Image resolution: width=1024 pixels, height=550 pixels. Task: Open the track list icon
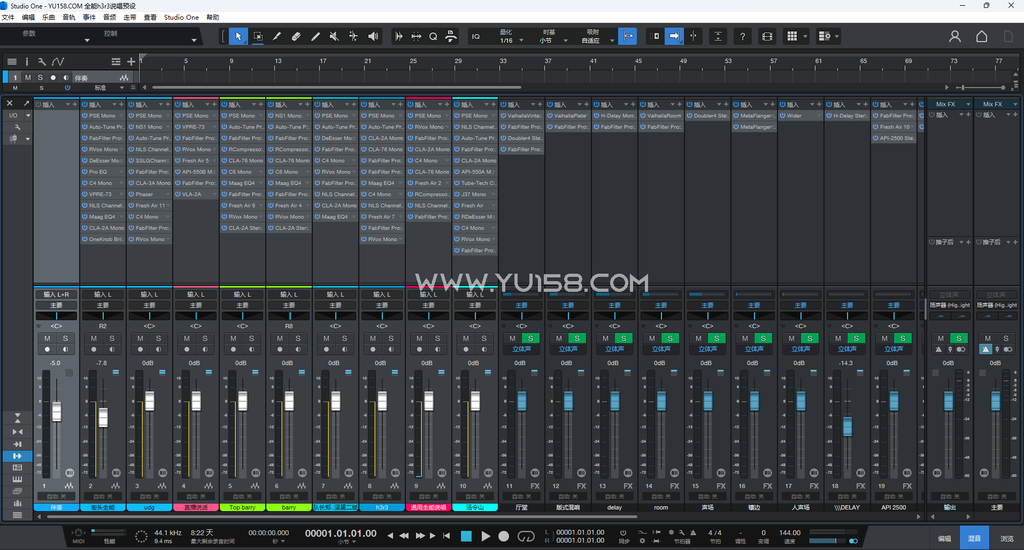click(12, 61)
